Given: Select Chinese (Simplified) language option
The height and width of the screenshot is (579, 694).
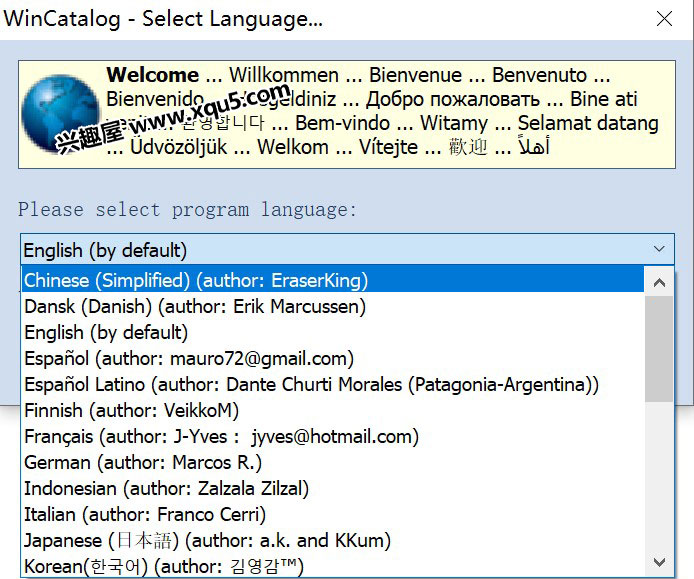Looking at the screenshot, I should pyautogui.click(x=333, y=280).
